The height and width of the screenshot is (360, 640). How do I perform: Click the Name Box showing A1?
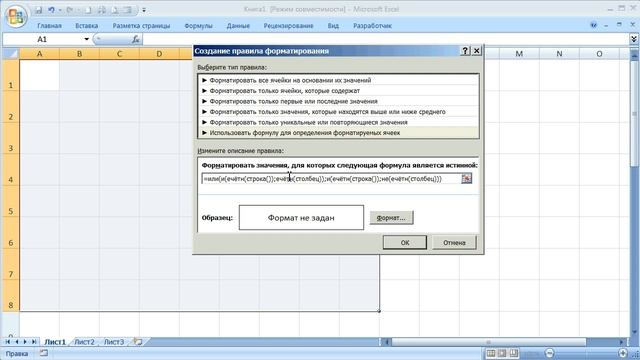(42, 39)
